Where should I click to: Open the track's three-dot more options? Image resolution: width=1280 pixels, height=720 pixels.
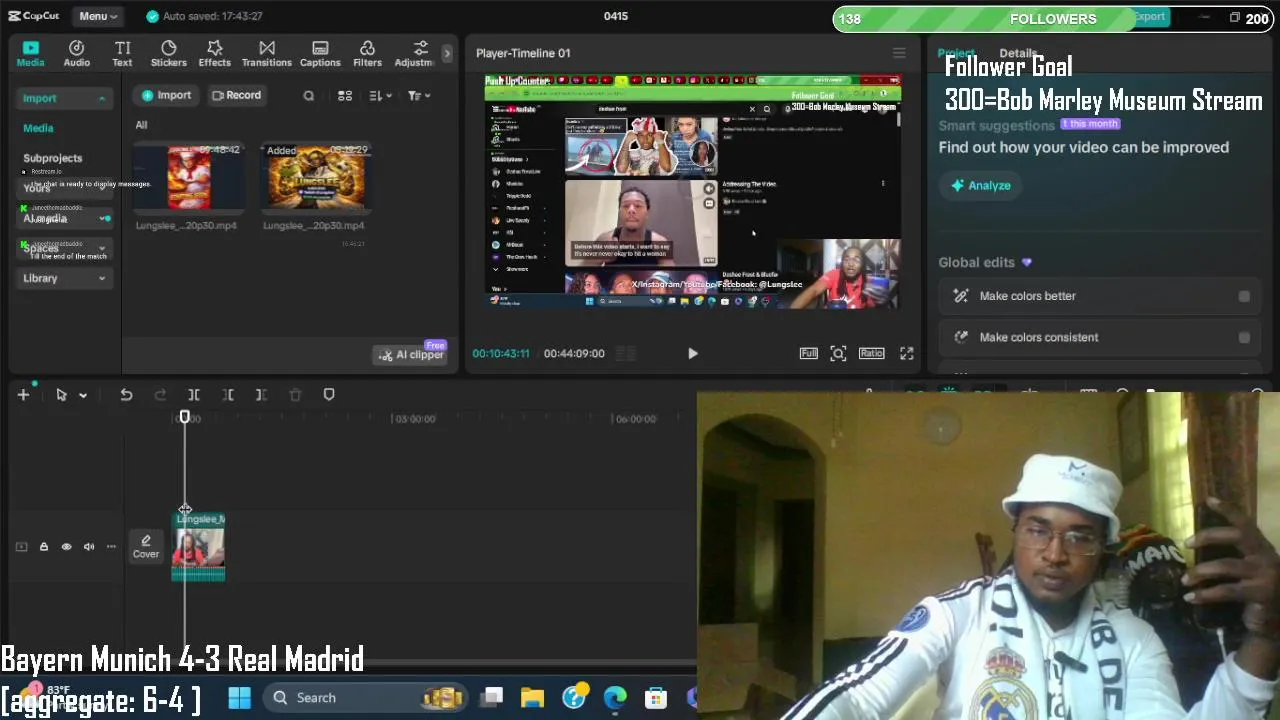tap(111, 547)
